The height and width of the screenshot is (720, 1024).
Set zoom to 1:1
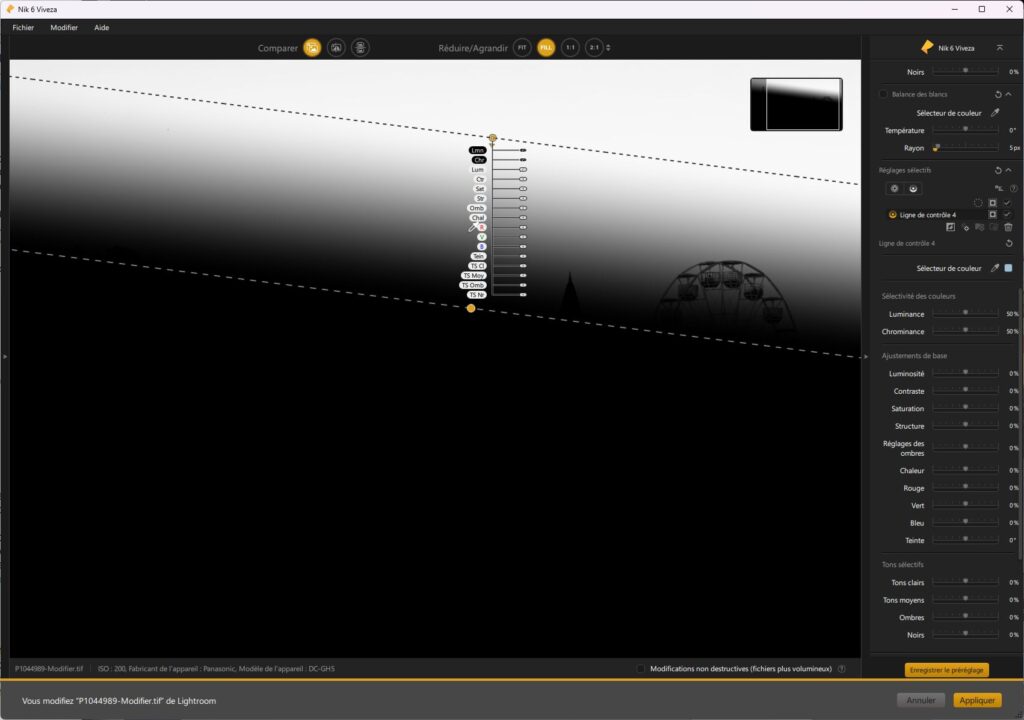click(x=570, y=48)
